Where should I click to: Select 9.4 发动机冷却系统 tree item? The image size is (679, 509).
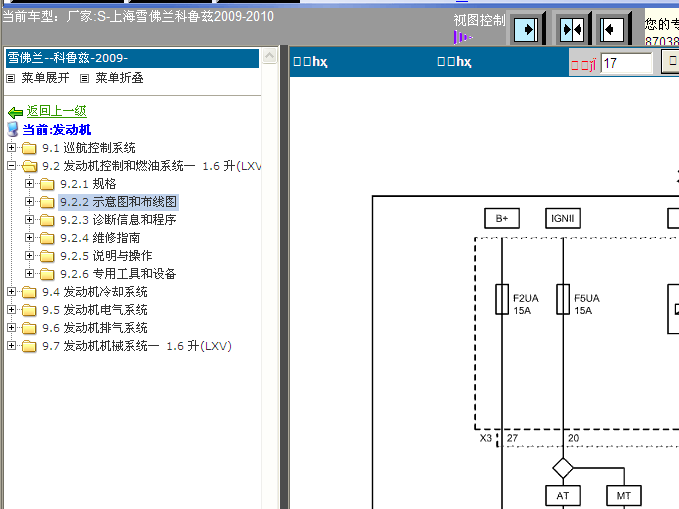click(95, 292)
